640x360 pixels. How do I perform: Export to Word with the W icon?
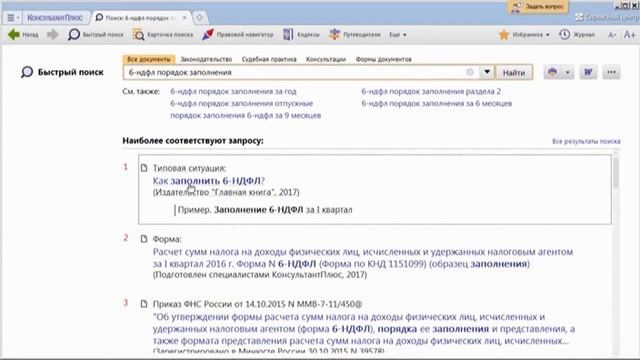point(588,72)
